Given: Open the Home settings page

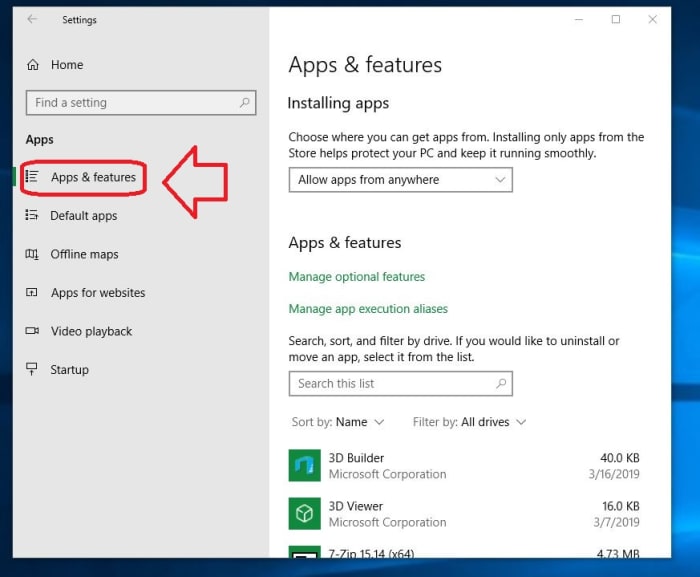Looking at the screenshot, I should [67, 65].
